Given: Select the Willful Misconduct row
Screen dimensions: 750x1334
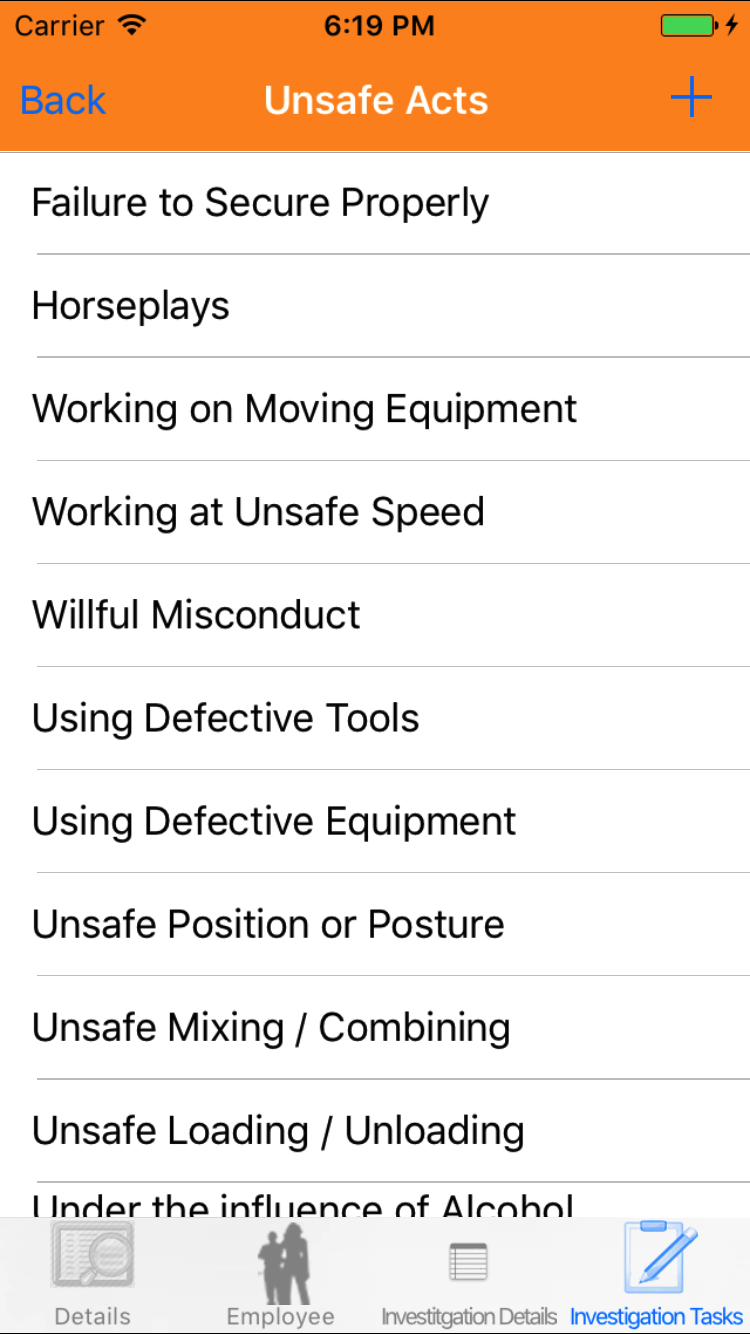Looking at the screenshot, I should [x=196, y=615].
